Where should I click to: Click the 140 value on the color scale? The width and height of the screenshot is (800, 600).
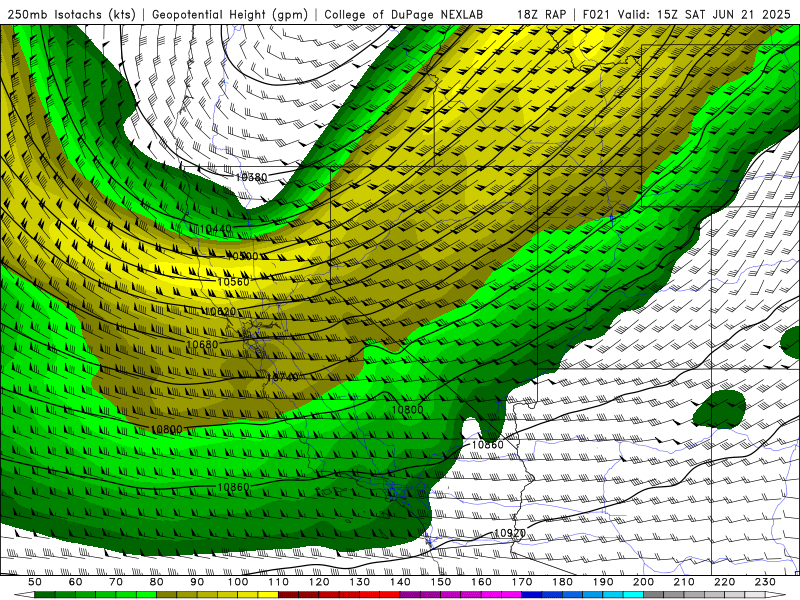click(401, 582)
